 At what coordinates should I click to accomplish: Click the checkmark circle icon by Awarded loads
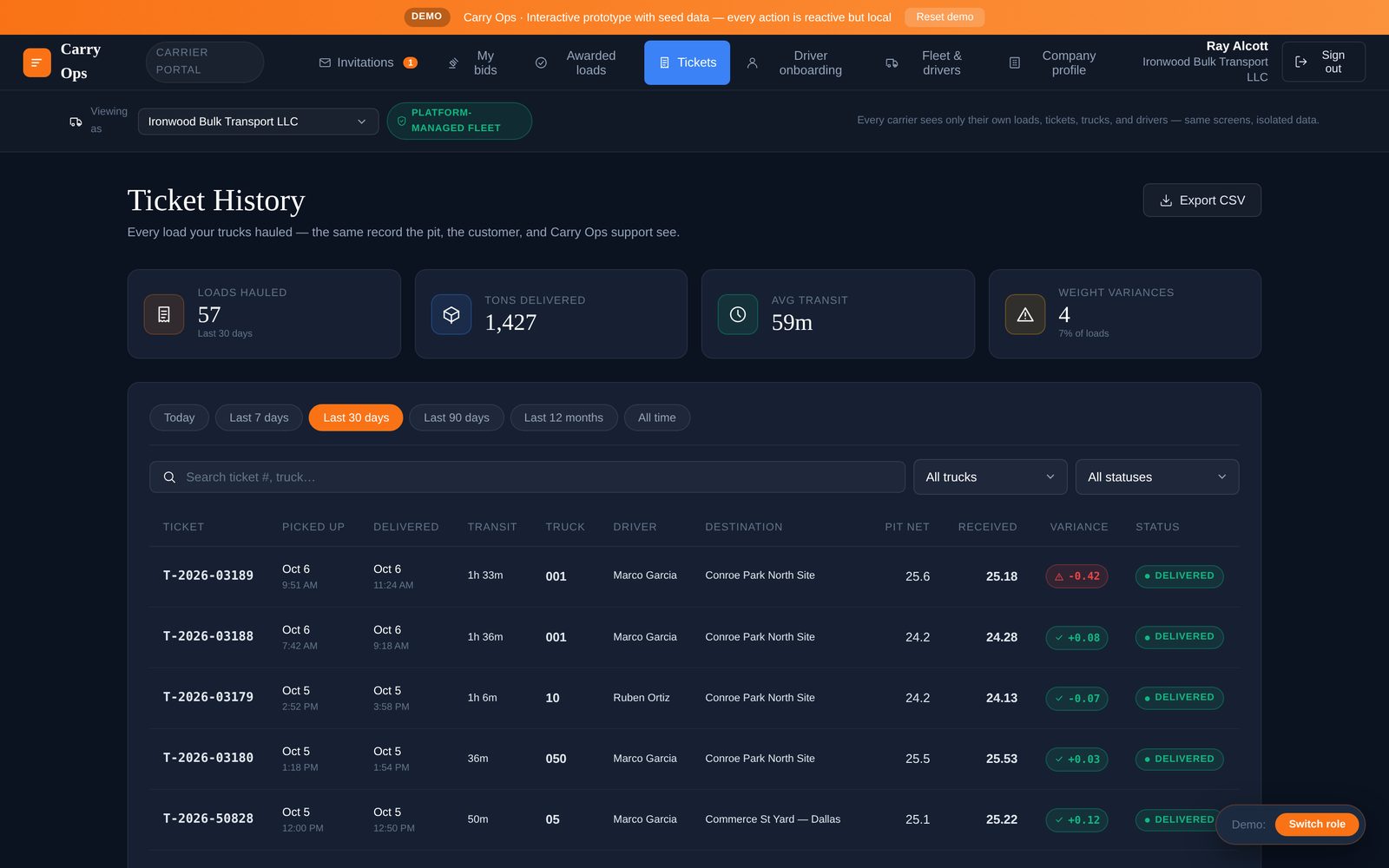click(541, 62)
